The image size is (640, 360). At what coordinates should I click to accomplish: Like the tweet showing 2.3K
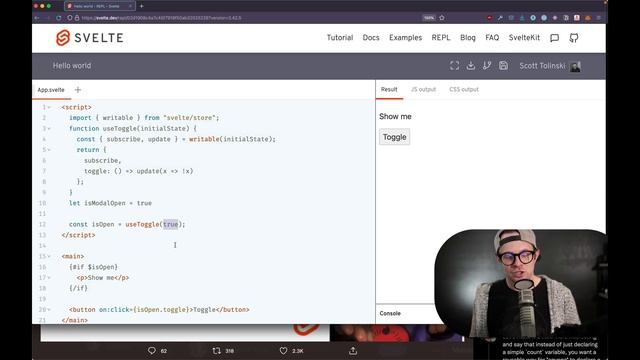(283, 351)
